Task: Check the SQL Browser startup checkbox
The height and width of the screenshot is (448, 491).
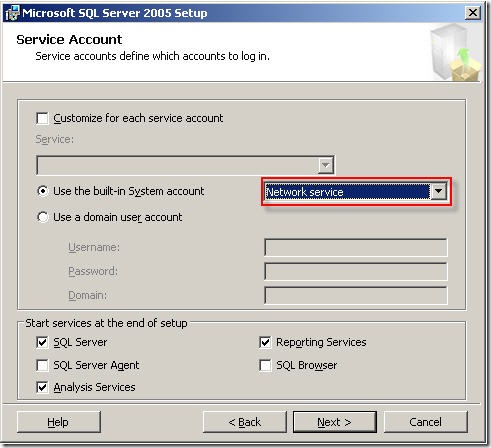Action: (x=265, y=365)
